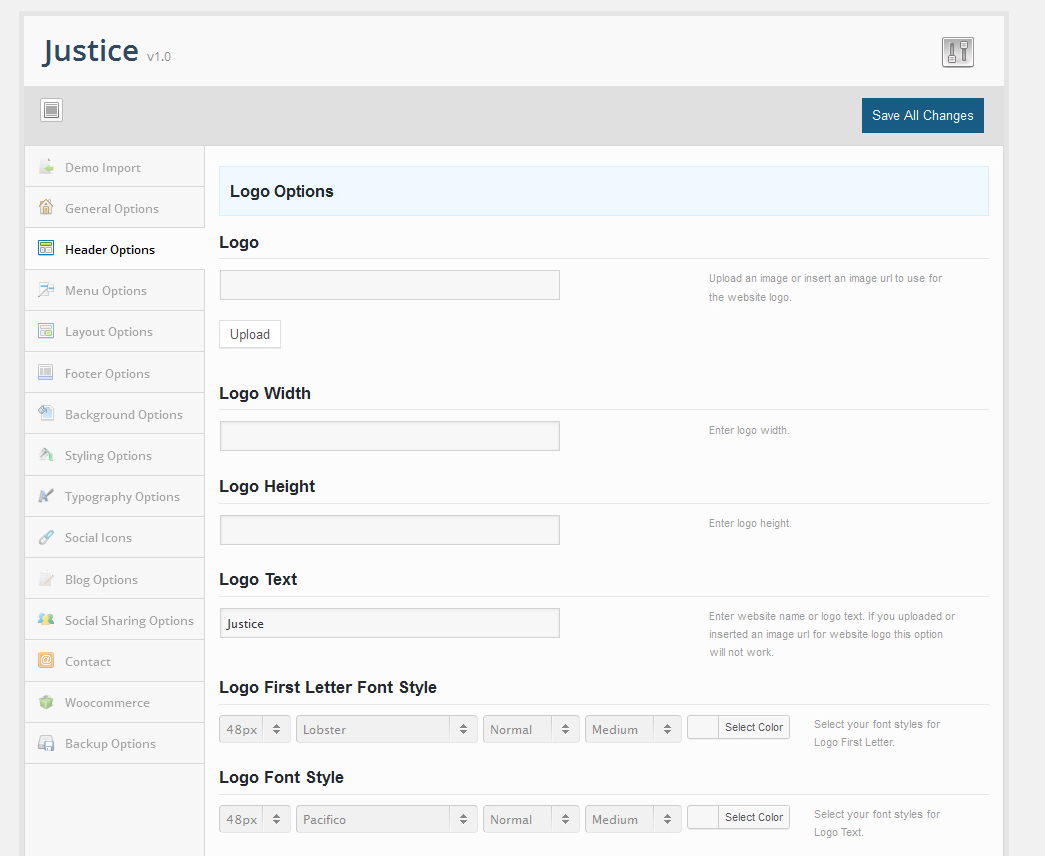Click the Woocommerce box icon
The image size is (1045, 856).
[46, 702]
